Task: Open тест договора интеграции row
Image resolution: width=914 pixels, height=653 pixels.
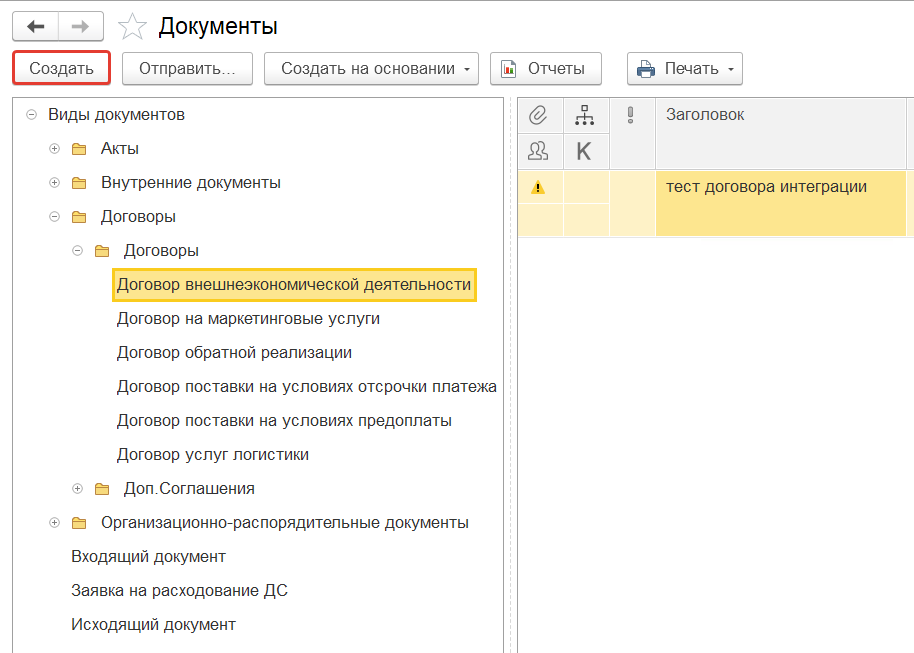Action: point(766,187)
